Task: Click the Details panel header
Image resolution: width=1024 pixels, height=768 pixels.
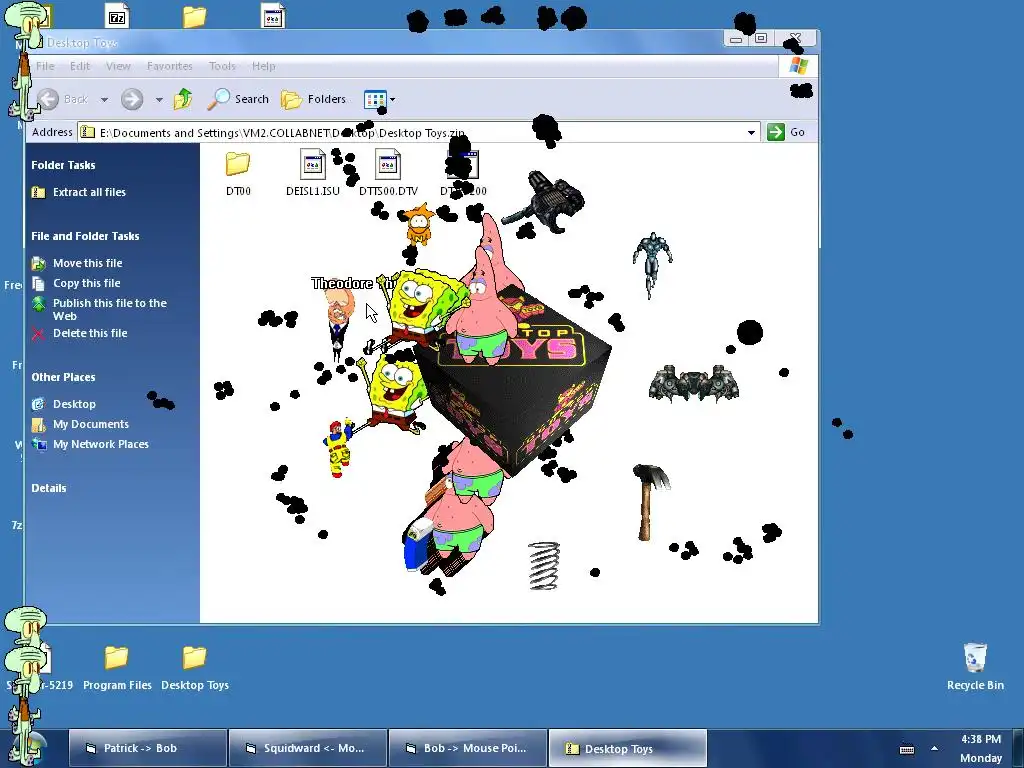Action: (49, 488)
